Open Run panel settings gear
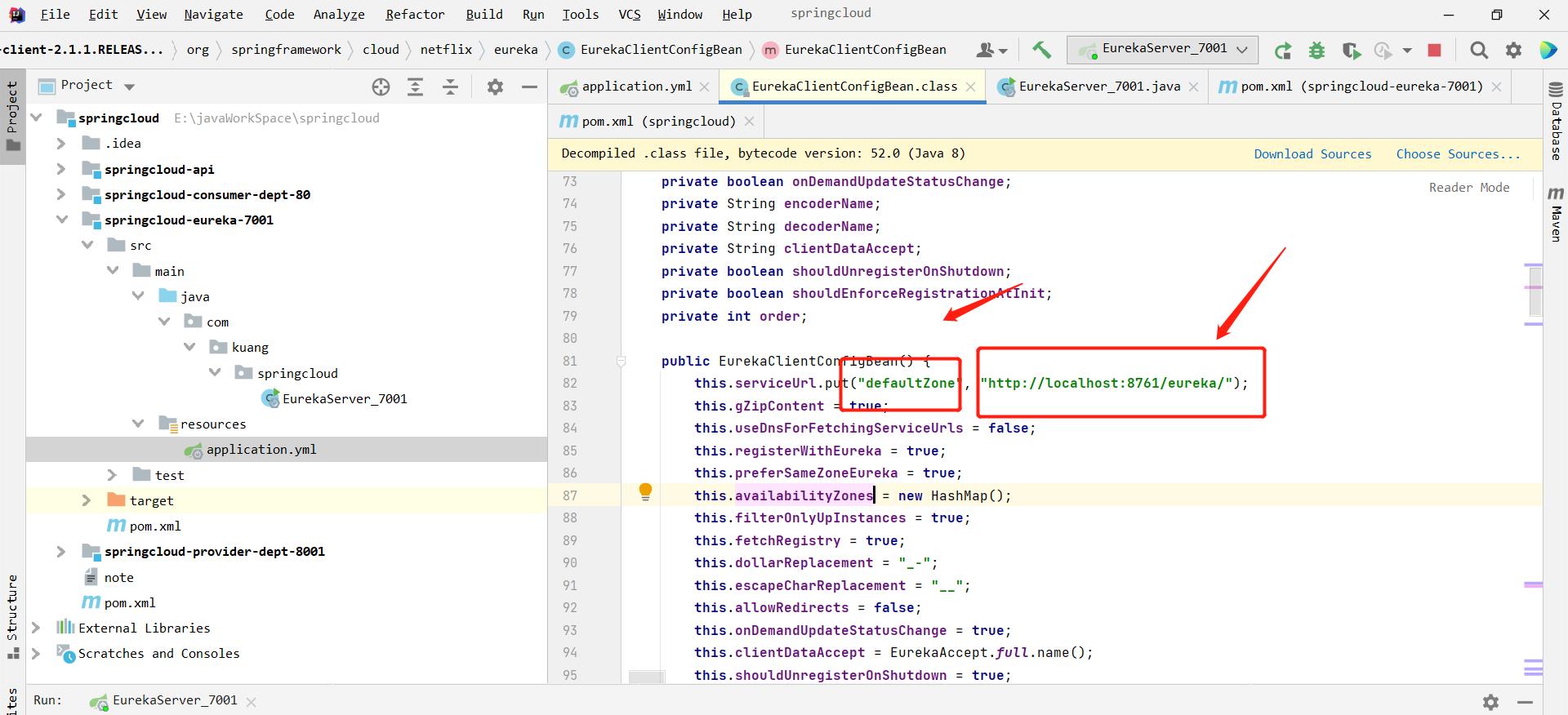This screenshot has width=1568, height=715. tap(1490, 702)
